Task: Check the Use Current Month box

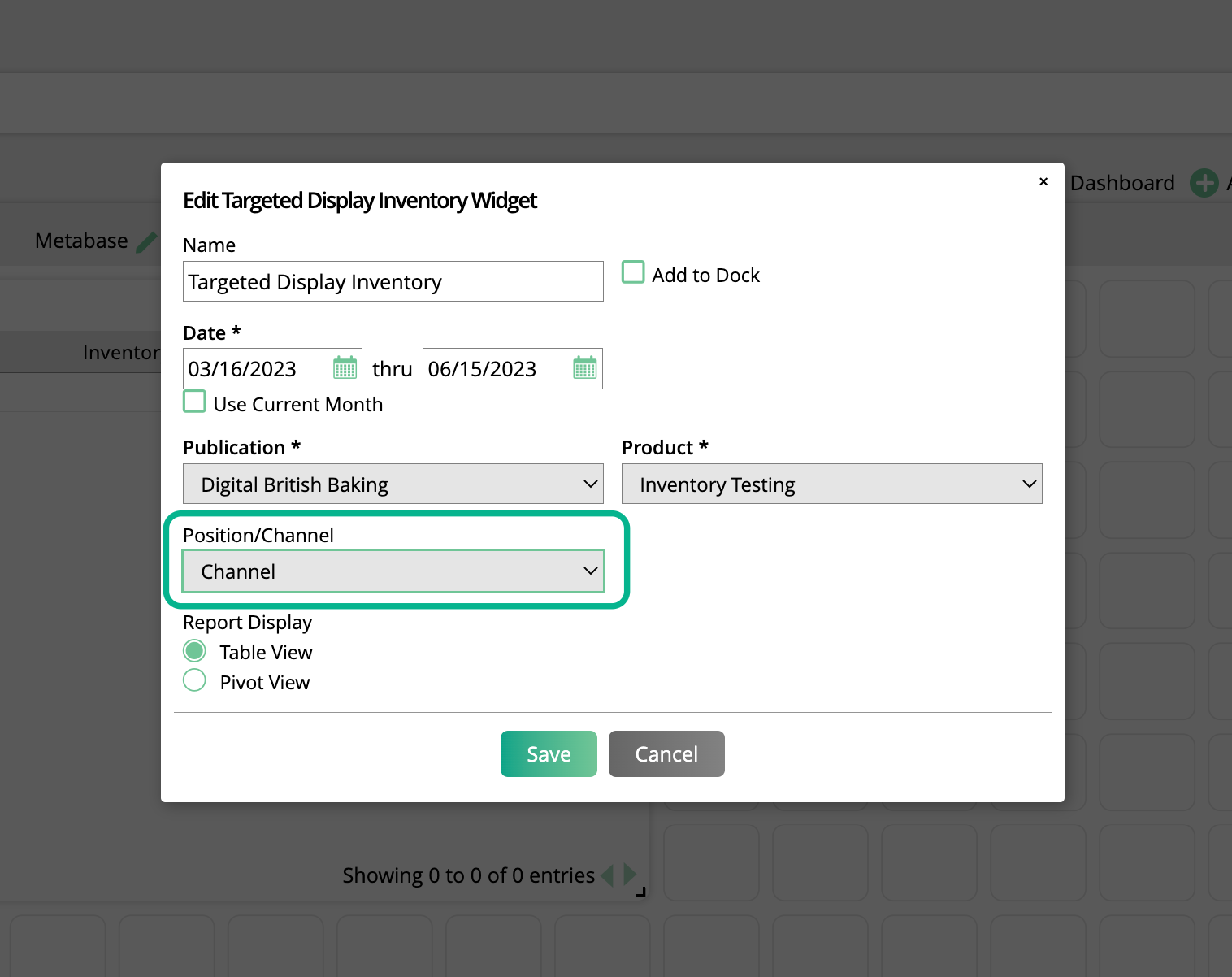Action: coord(194,402)
